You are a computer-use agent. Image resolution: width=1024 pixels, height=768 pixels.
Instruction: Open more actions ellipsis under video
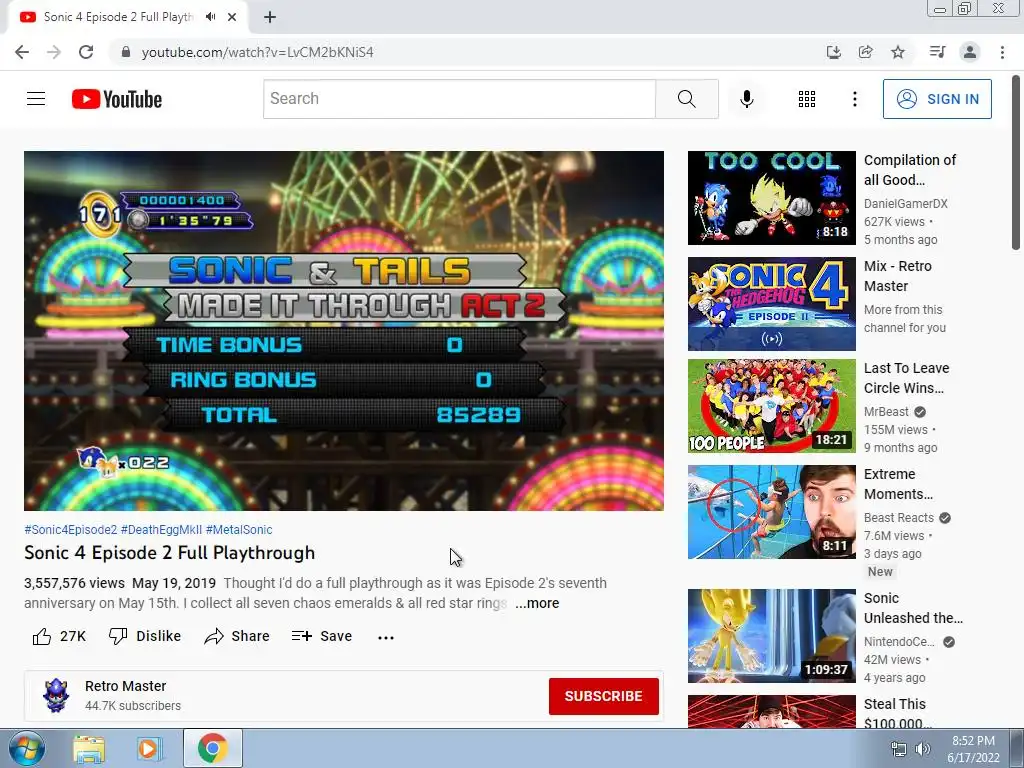(x=386, y=637)
